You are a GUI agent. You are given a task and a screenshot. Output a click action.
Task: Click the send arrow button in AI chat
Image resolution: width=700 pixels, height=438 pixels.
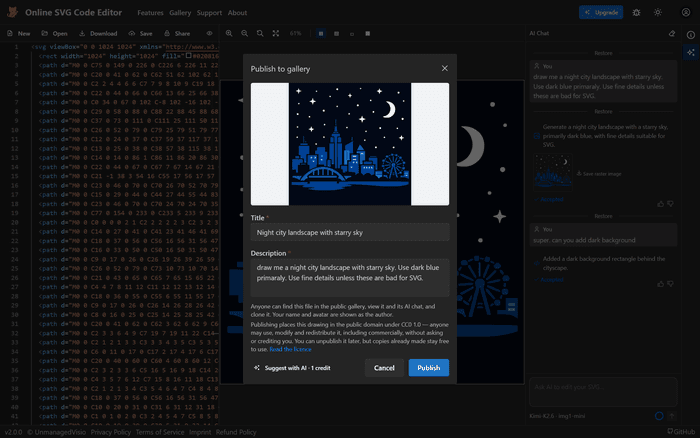[672, 416]
